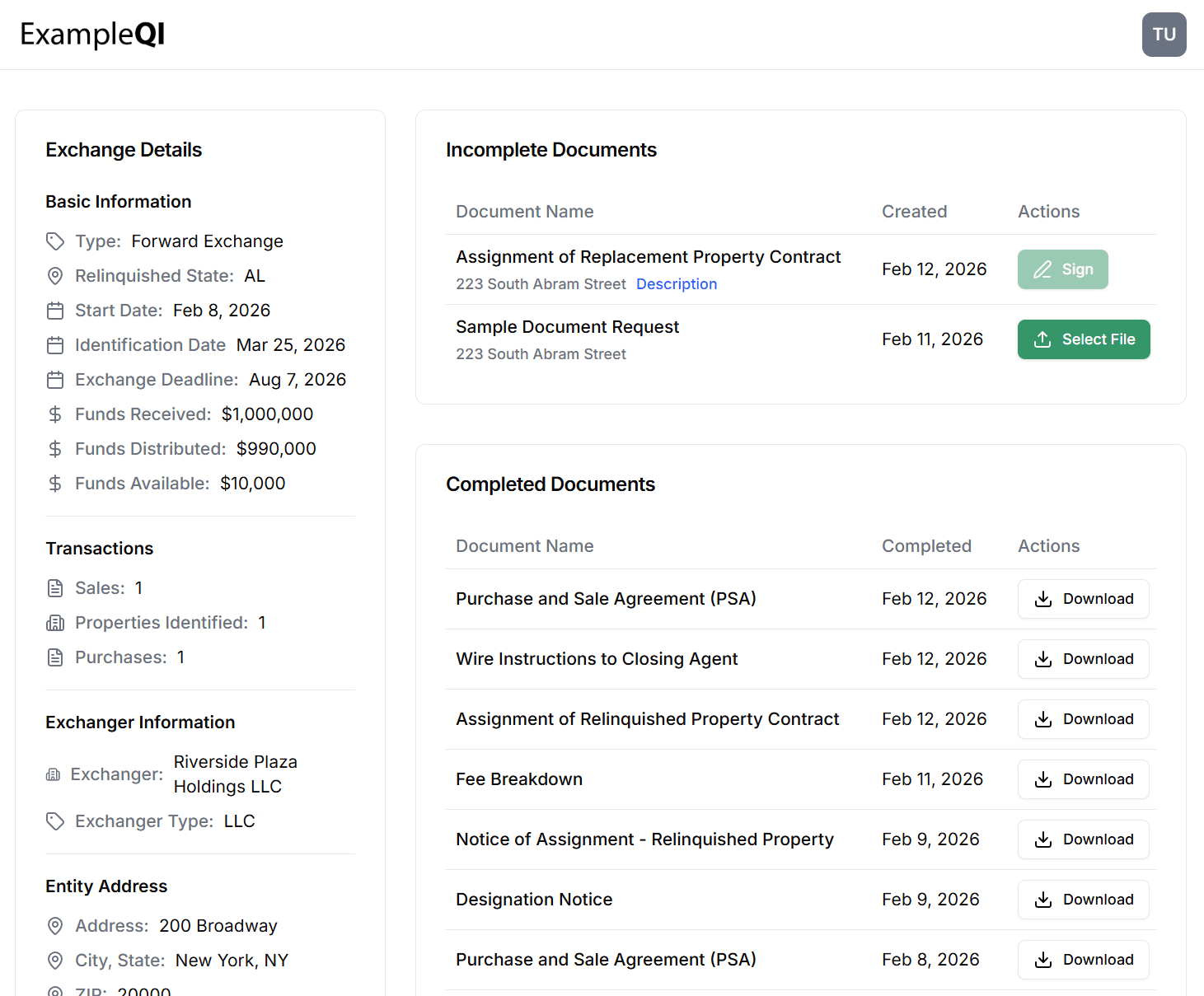Click the building icon next to Properties Identified
The image size is (1204, 996).
[x=55, y=623]
